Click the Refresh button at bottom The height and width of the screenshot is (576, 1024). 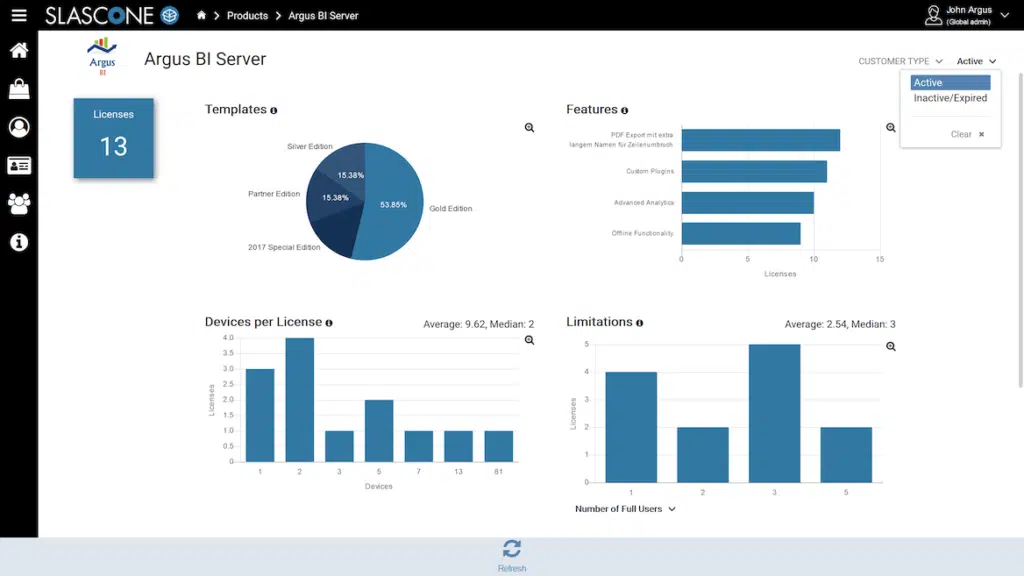tap(512, 554)
